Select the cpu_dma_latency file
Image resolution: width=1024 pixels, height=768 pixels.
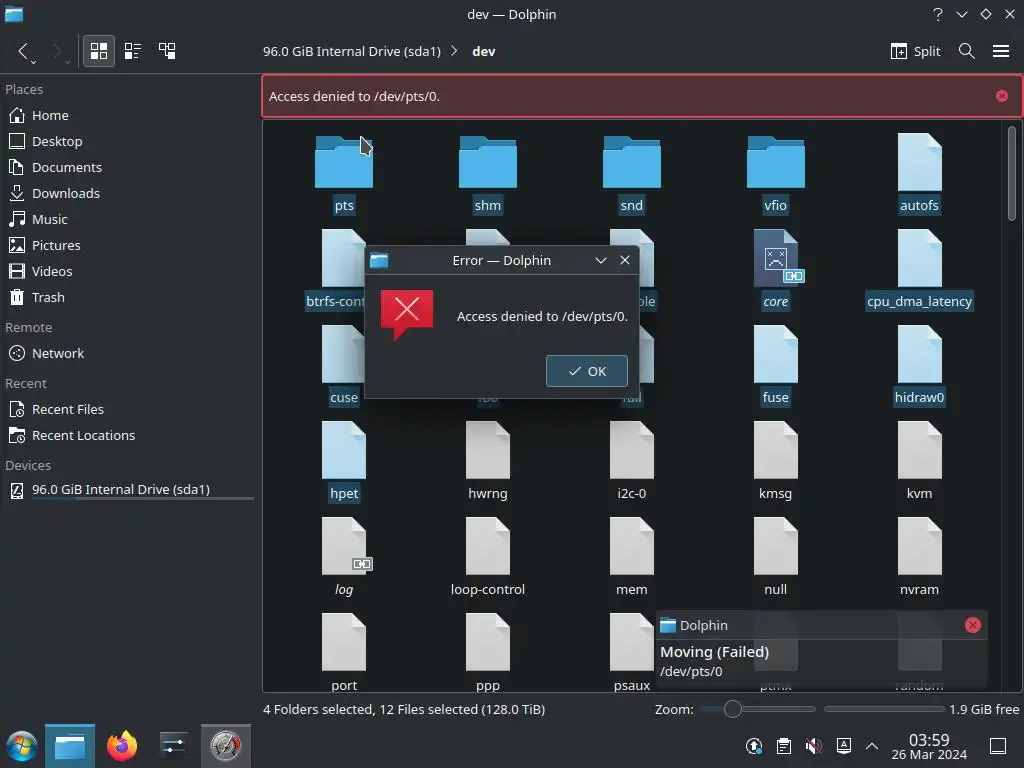coord(920,258)
